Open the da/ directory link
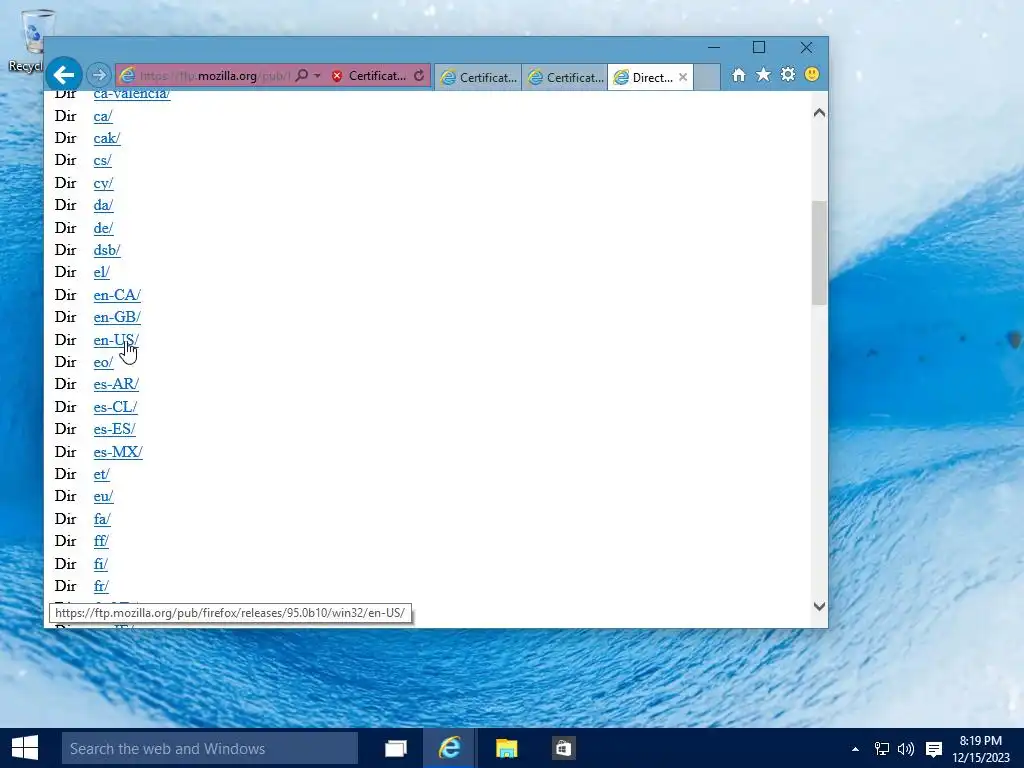 click(103, 206)
